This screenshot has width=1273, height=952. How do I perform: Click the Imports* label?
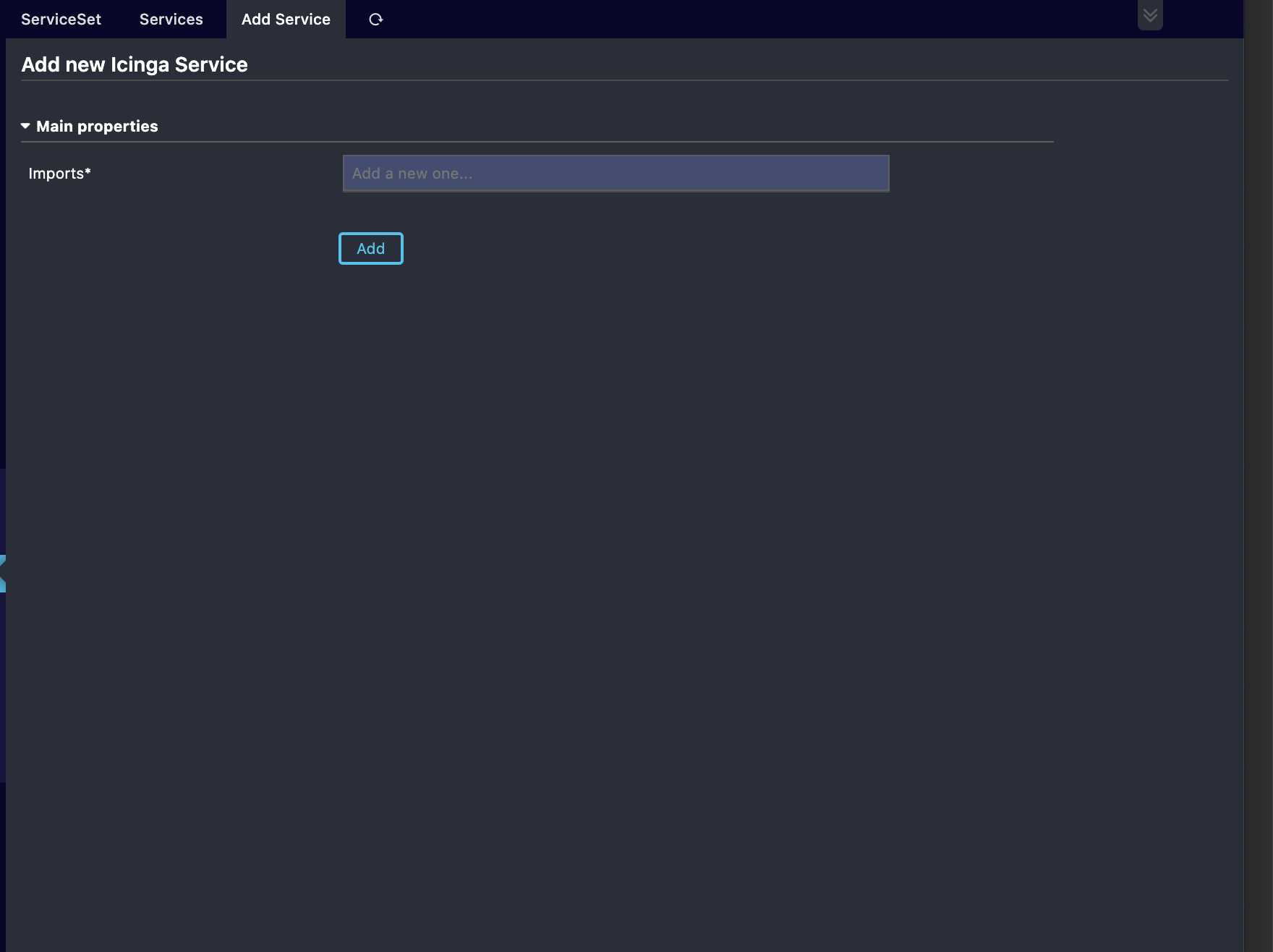click(60, 174)
